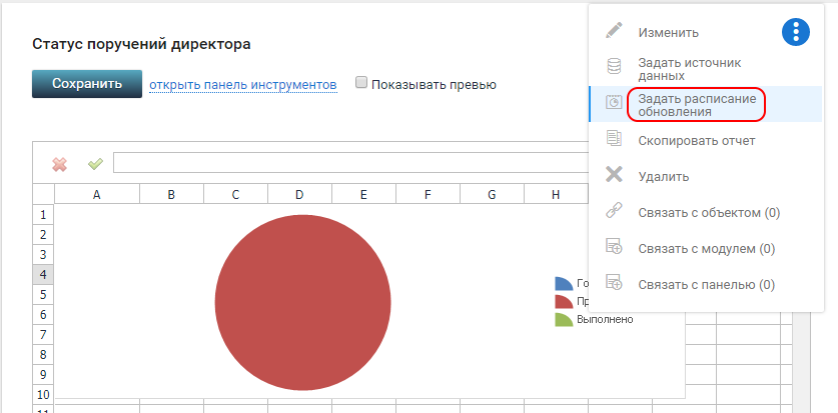838x413 pixels.
Task: Select row 7 header
Action: (43, 334)
